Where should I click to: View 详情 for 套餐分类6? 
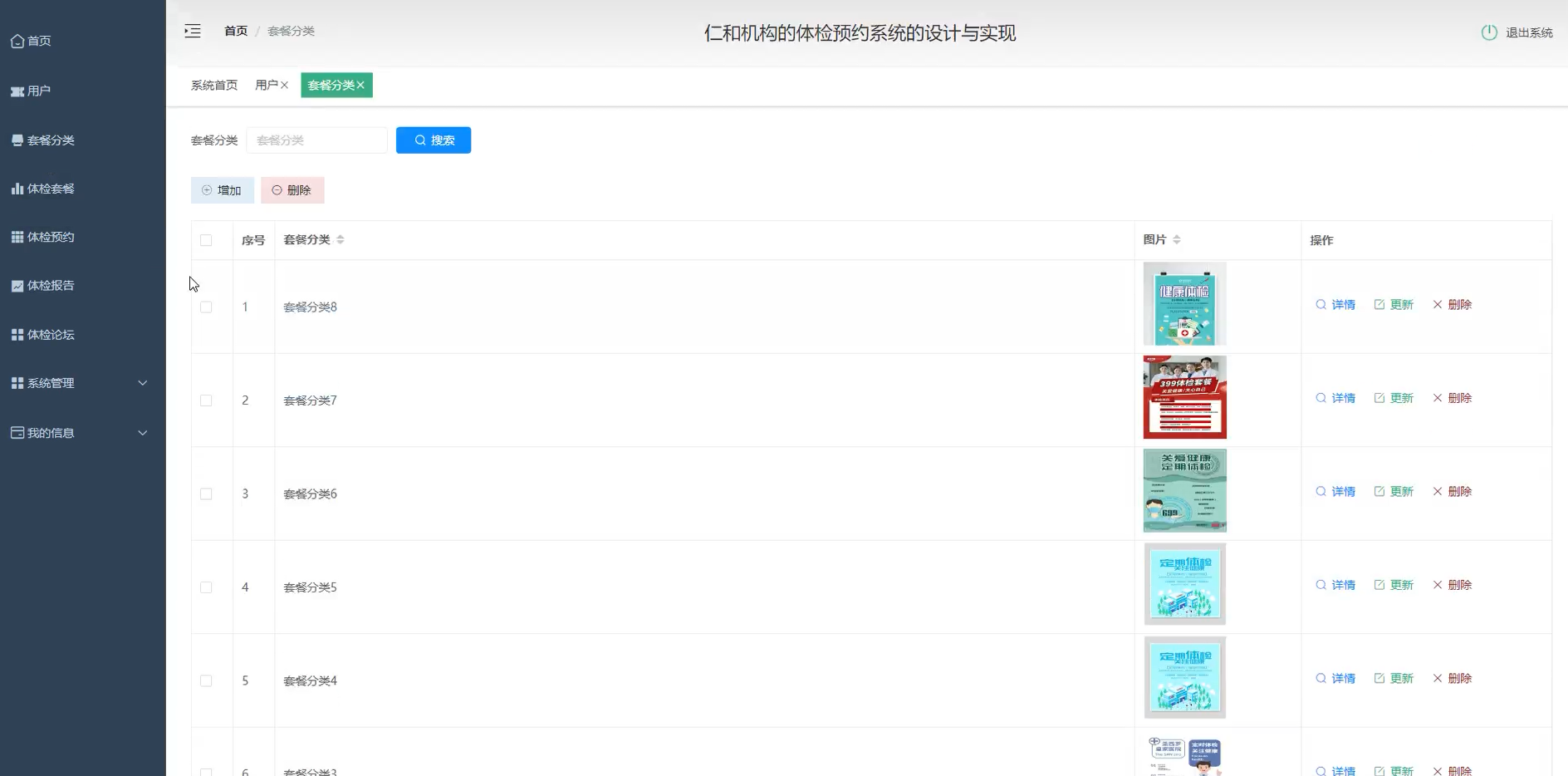coord(1335,492)
